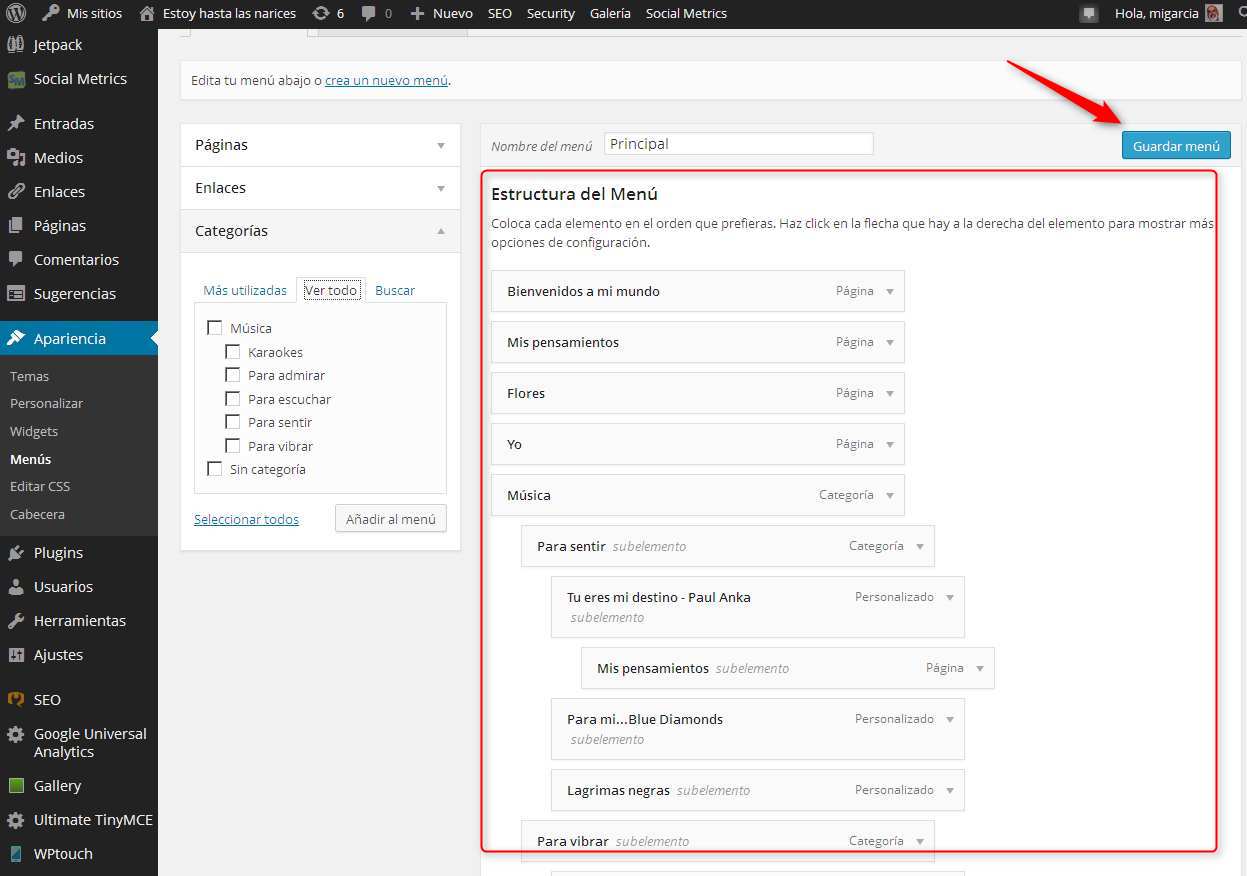Click the WPtouch sidebar icon
Screen dimensions: 1247x876
pos(64,854)
